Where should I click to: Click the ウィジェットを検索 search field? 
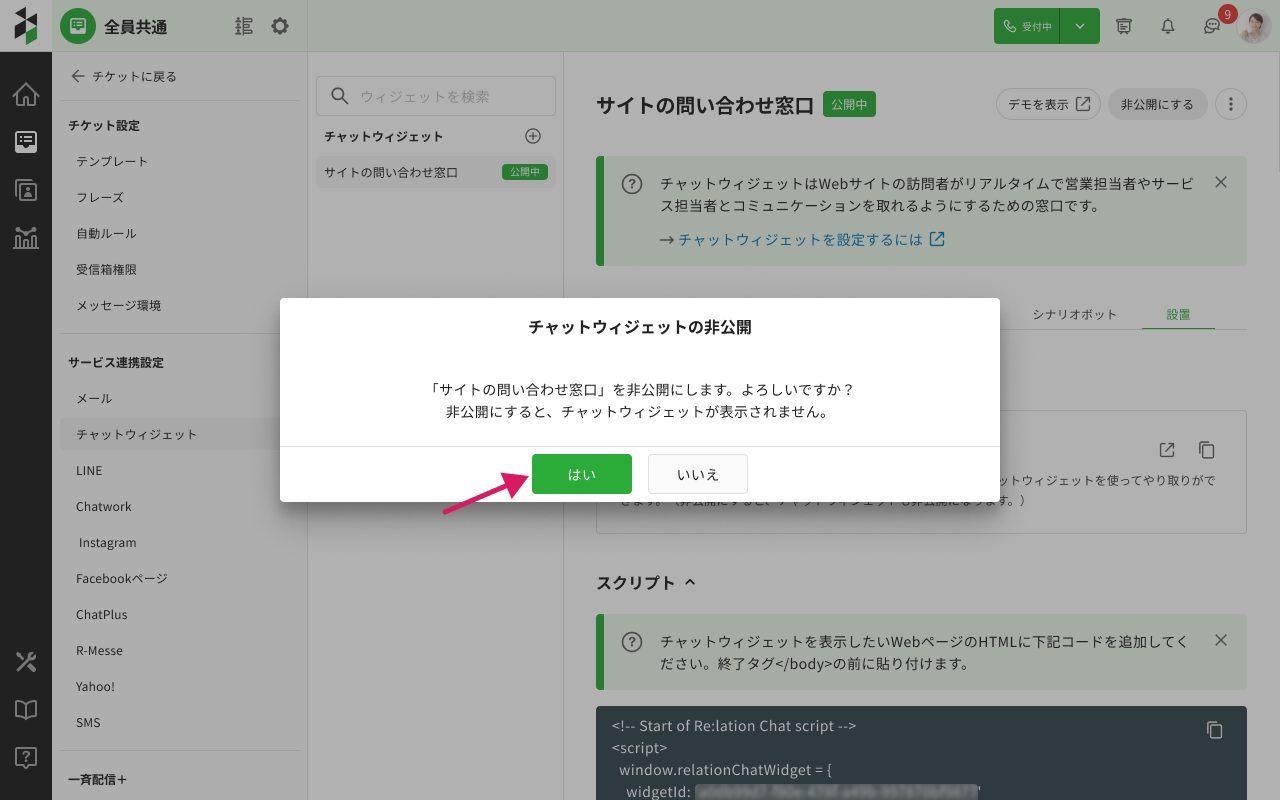pyautogui.click(x=436, y=96)
